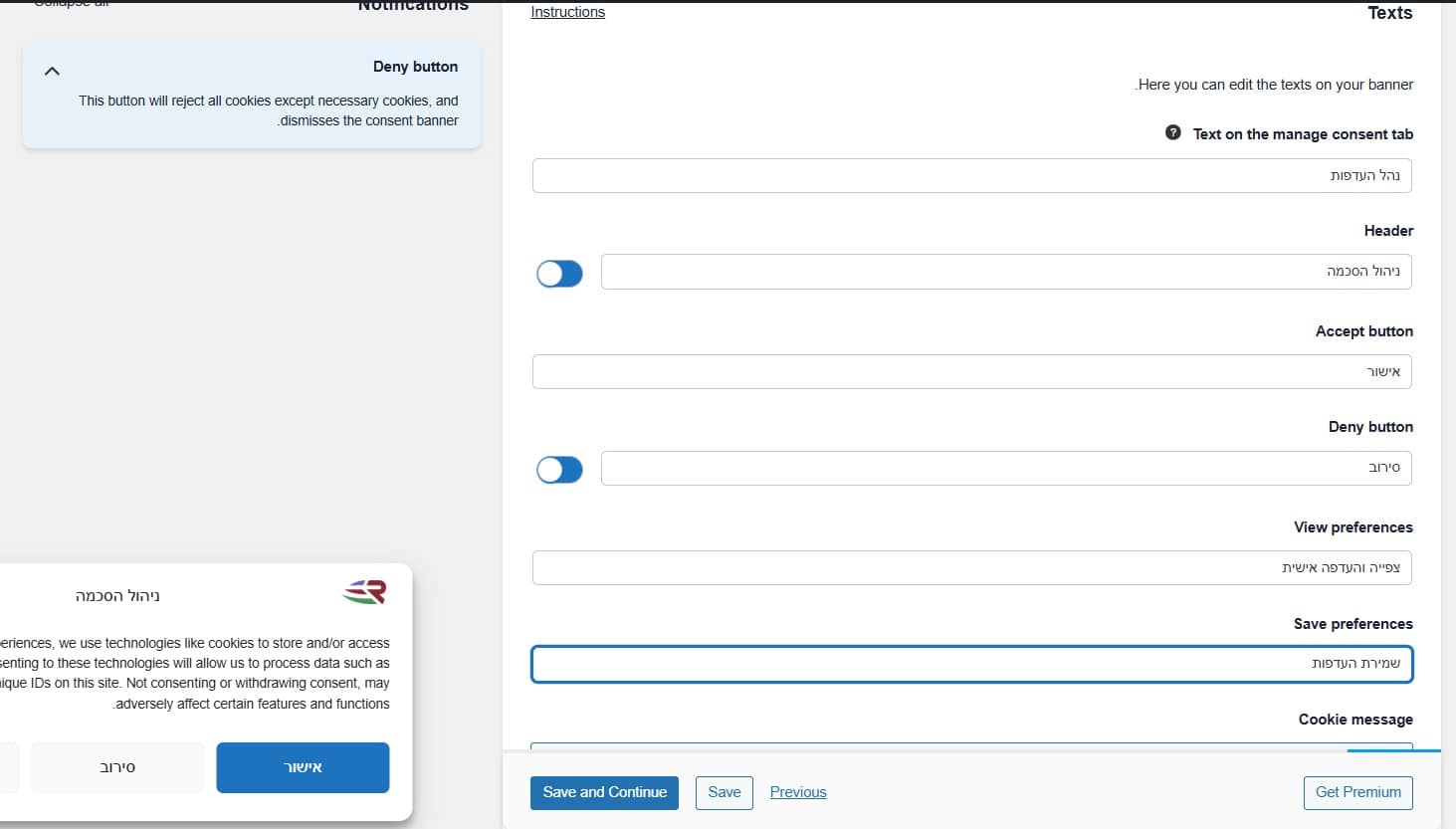Click the Get Premium button

[1357, 792]
